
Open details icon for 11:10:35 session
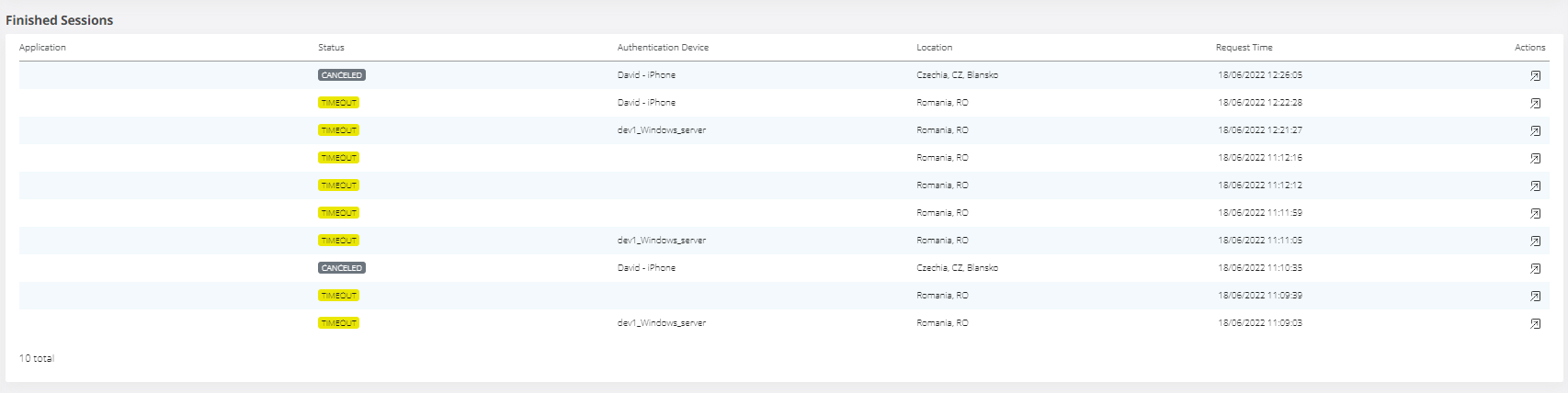tap(1535, 268)
